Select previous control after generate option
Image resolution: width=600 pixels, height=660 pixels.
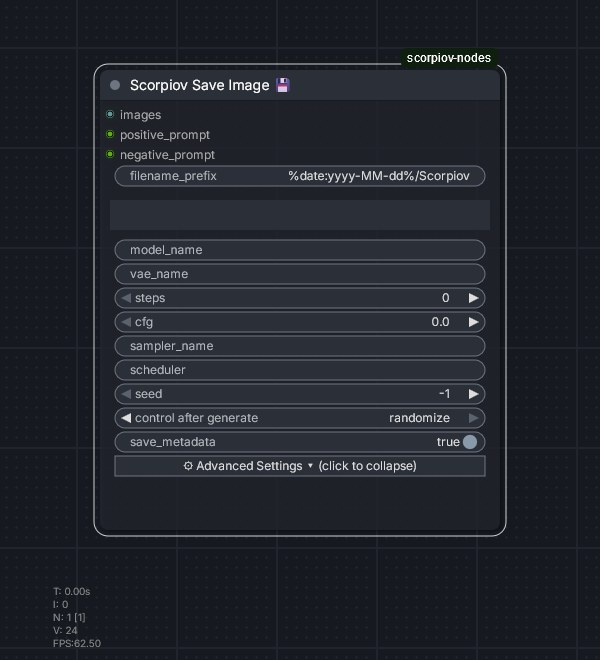pos(125,418)
